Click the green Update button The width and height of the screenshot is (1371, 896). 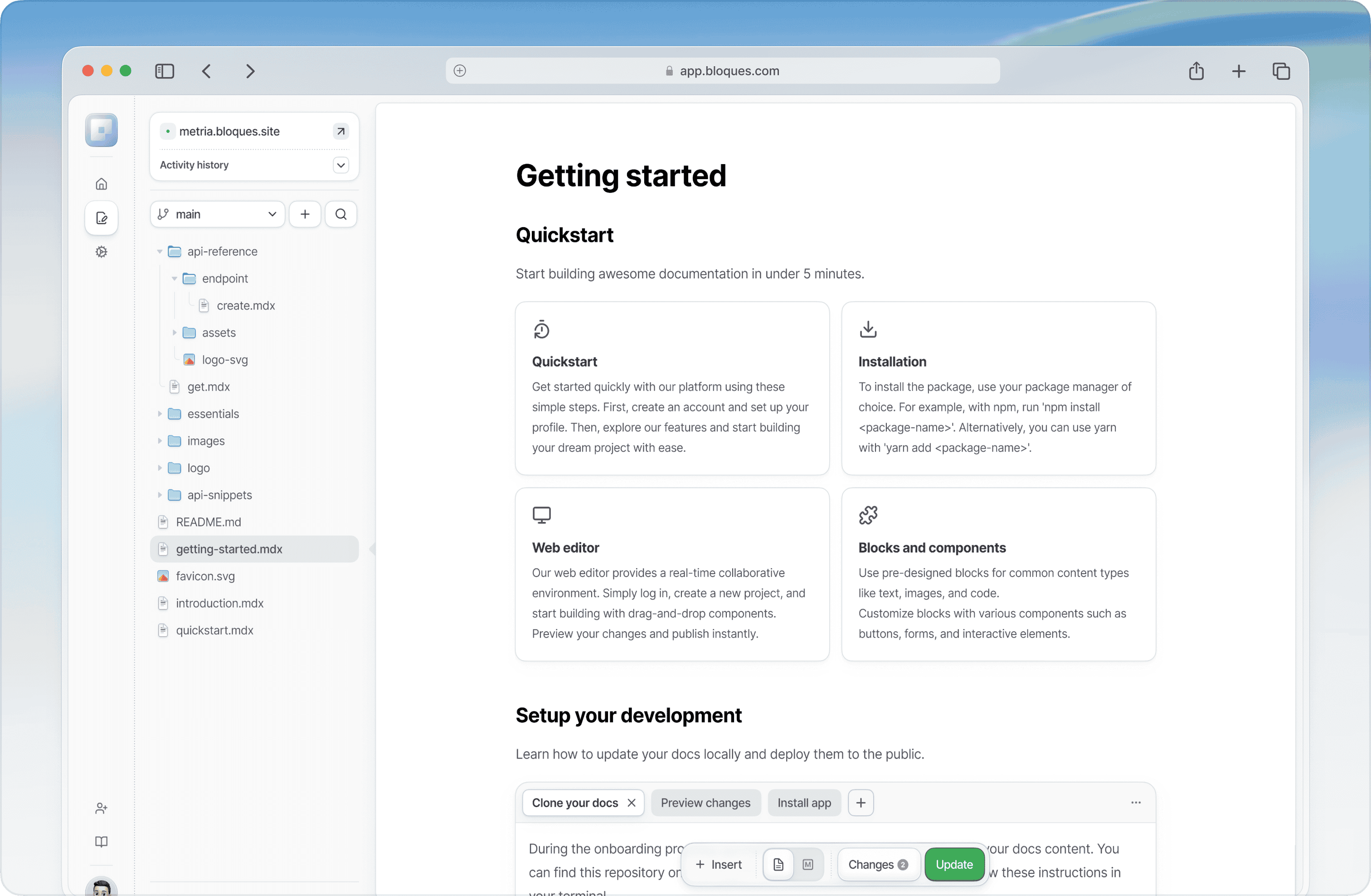[x=954, y=864]
